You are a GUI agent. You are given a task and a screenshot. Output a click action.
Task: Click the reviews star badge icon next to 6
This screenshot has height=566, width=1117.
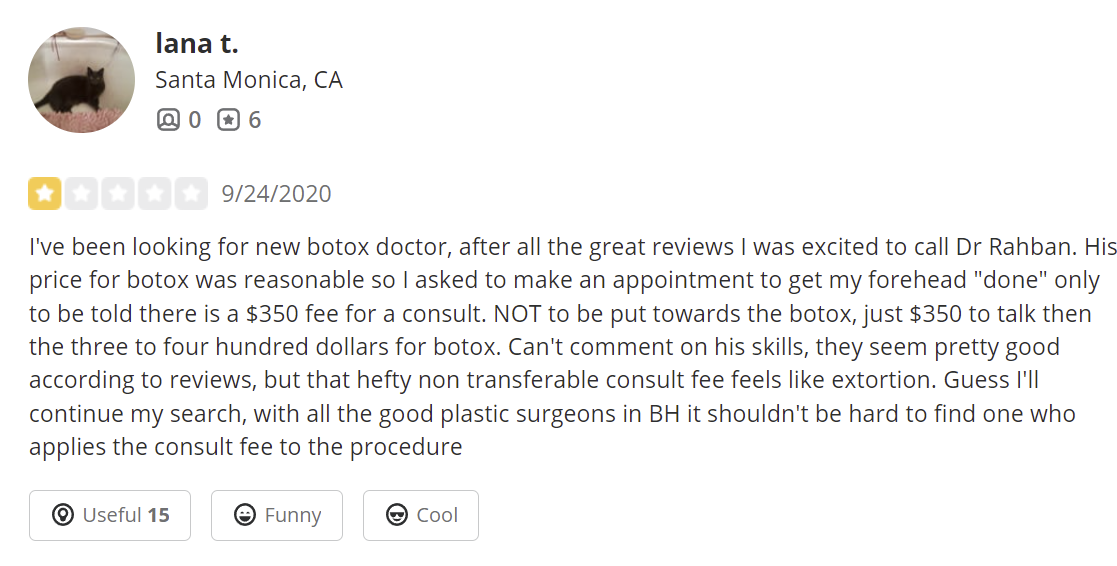[x=228, y=120]
